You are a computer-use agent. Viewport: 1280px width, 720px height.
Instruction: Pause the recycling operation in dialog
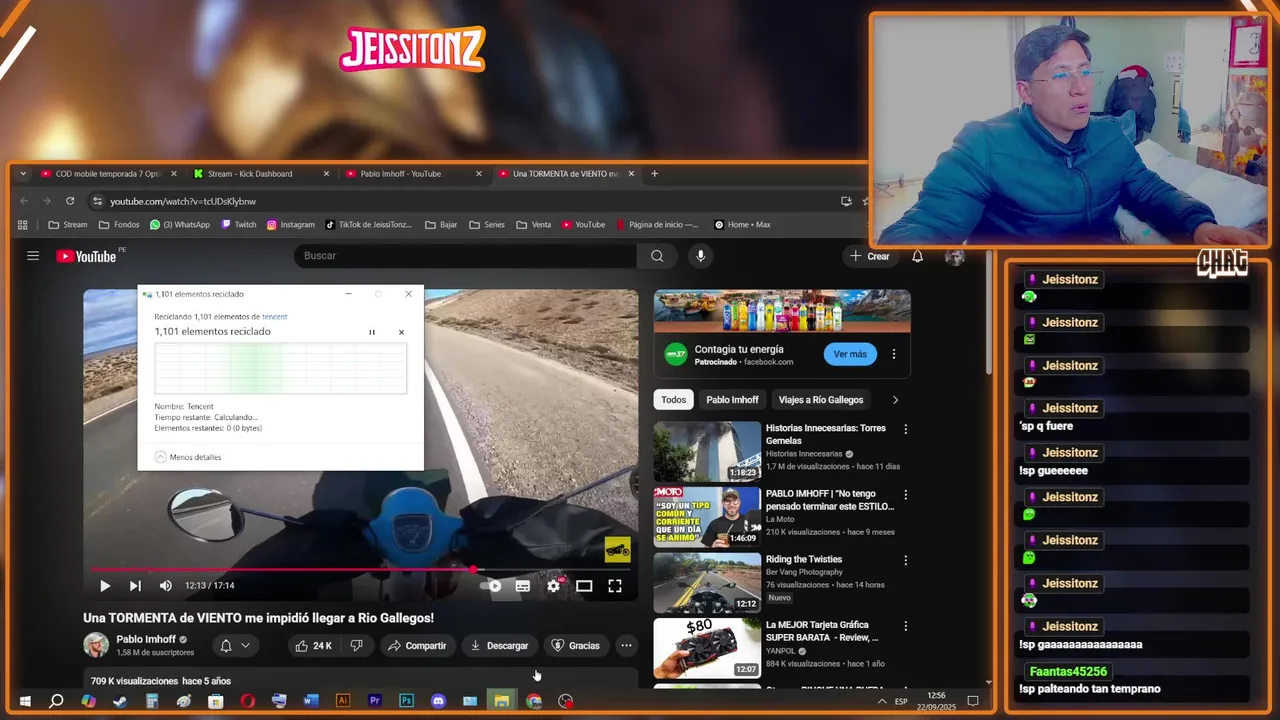click(x=372, y=332)
